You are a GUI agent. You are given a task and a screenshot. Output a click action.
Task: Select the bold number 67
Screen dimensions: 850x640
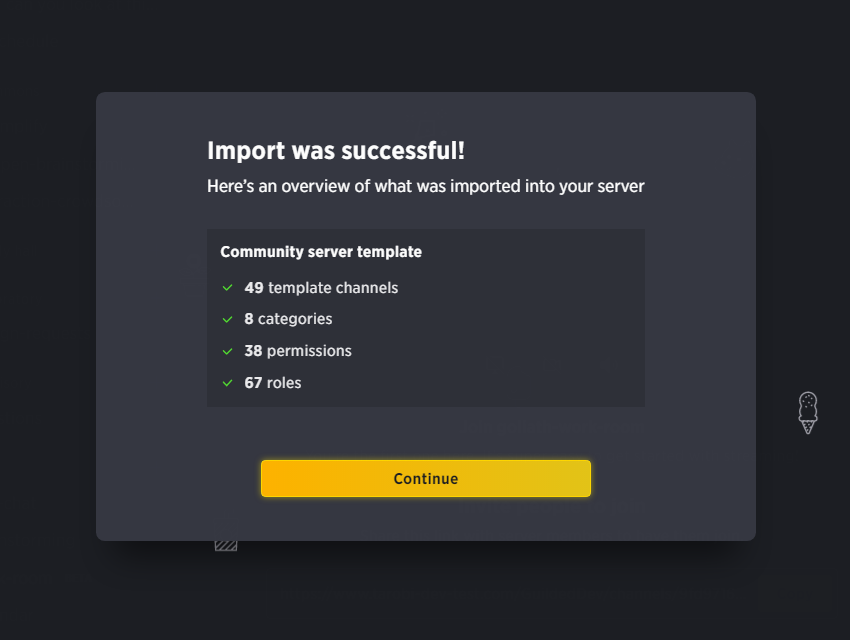pos(253,383)
